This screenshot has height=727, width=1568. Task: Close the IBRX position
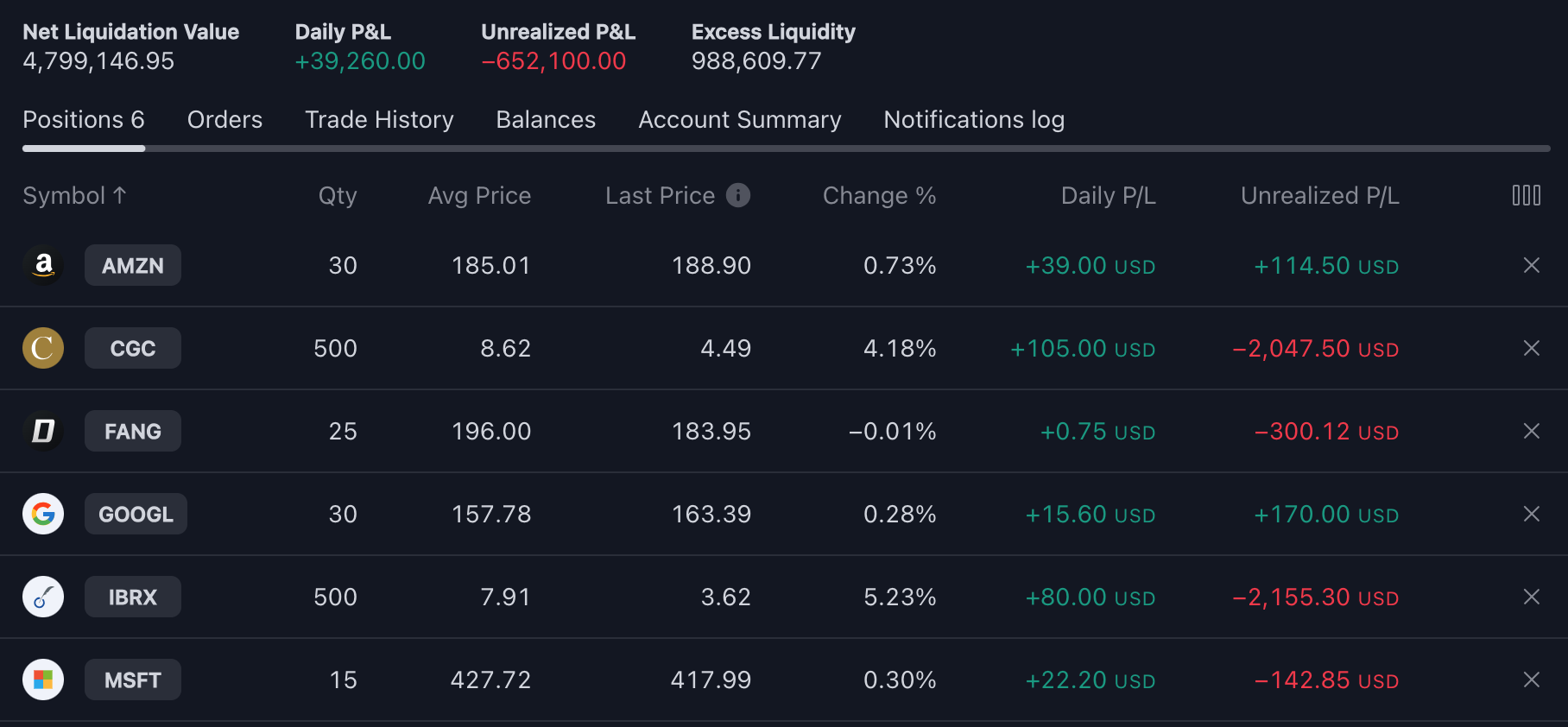(1531, 597)
